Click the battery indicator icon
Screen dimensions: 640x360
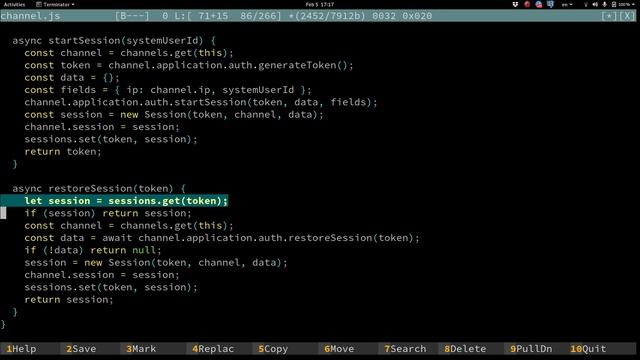613,4
